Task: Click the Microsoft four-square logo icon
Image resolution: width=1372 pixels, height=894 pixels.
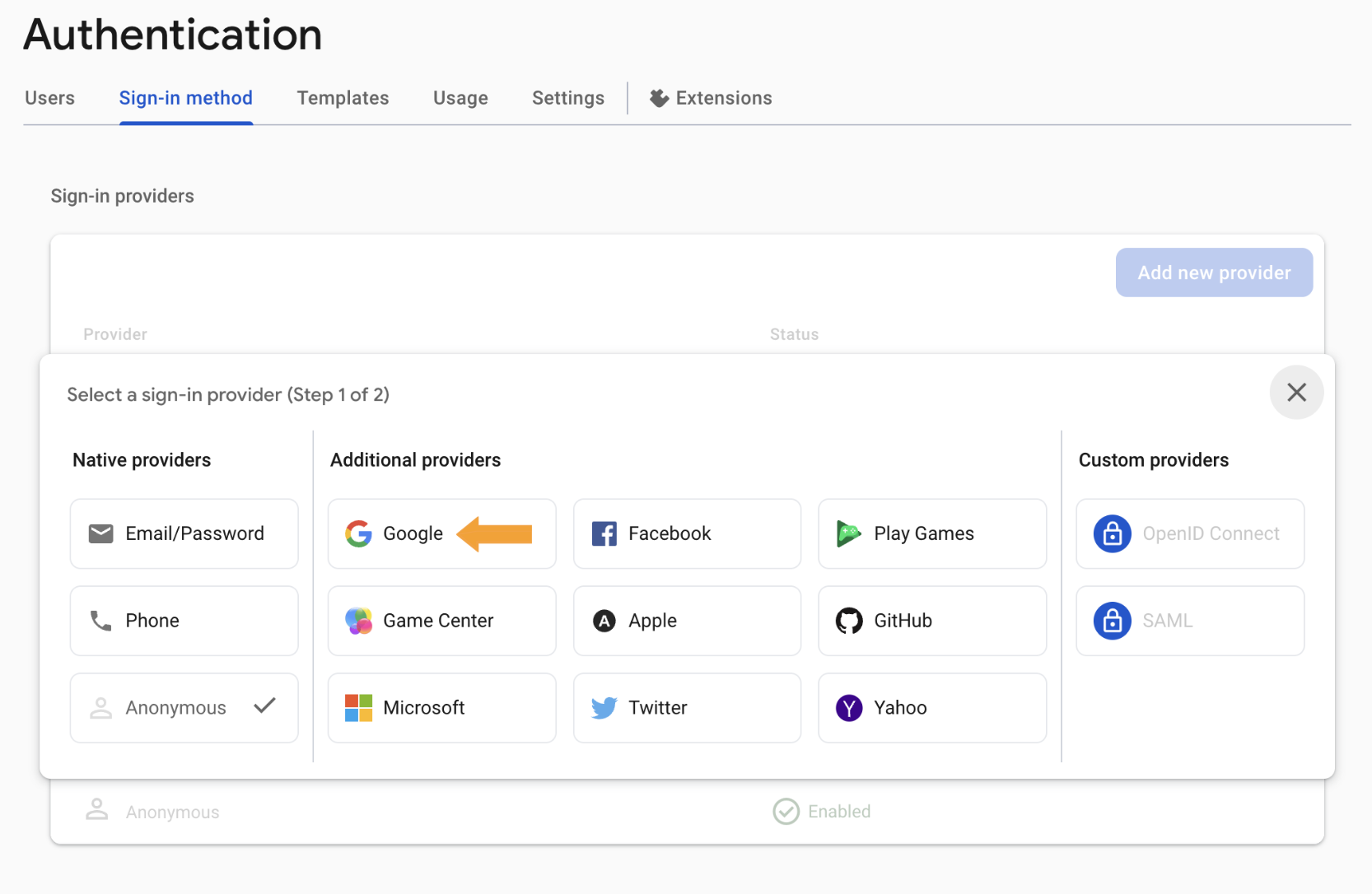Action: point(358,708)
